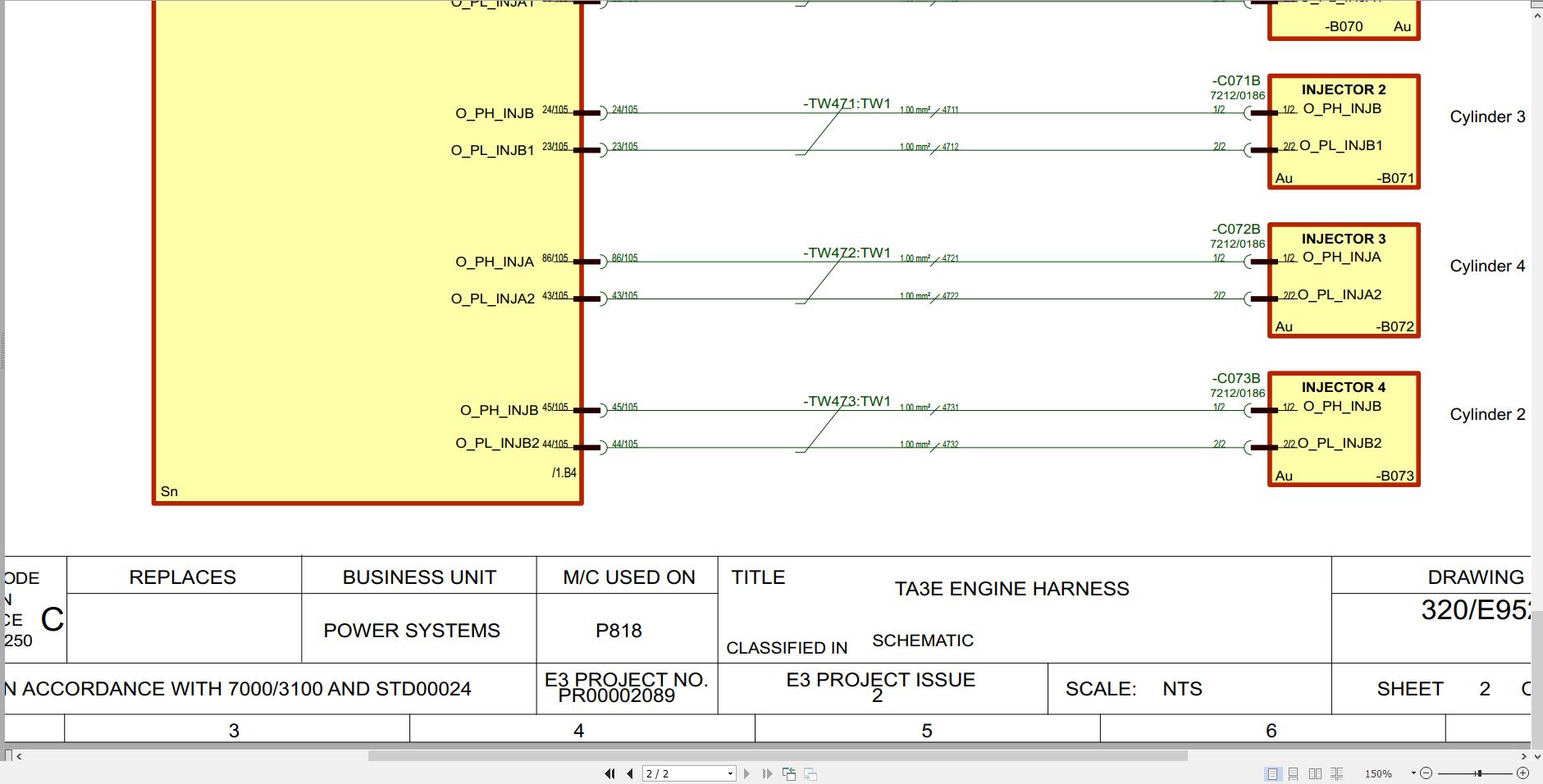This screenshot has height=784, width=1543.
Task: Go to the previous page
Action: pyautogui.click(x=628, y=773)
